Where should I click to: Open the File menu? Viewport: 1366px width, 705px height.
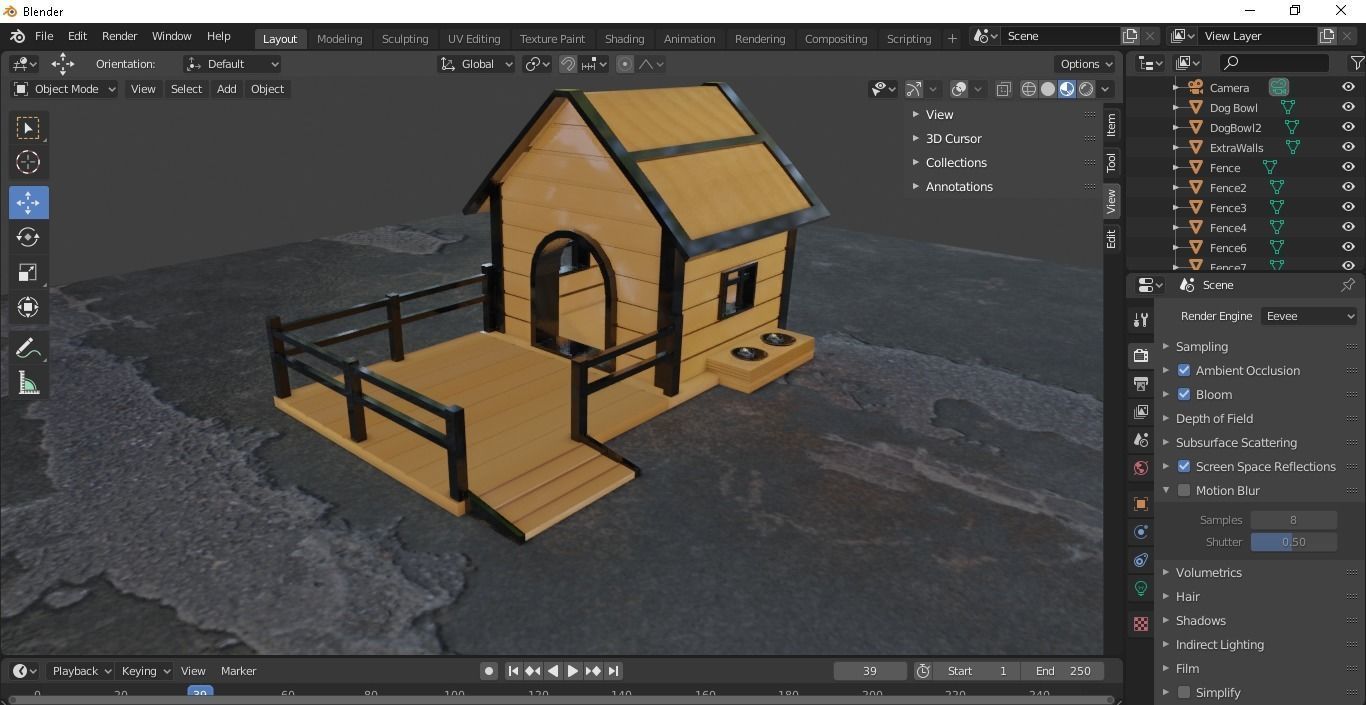(44, 36)
